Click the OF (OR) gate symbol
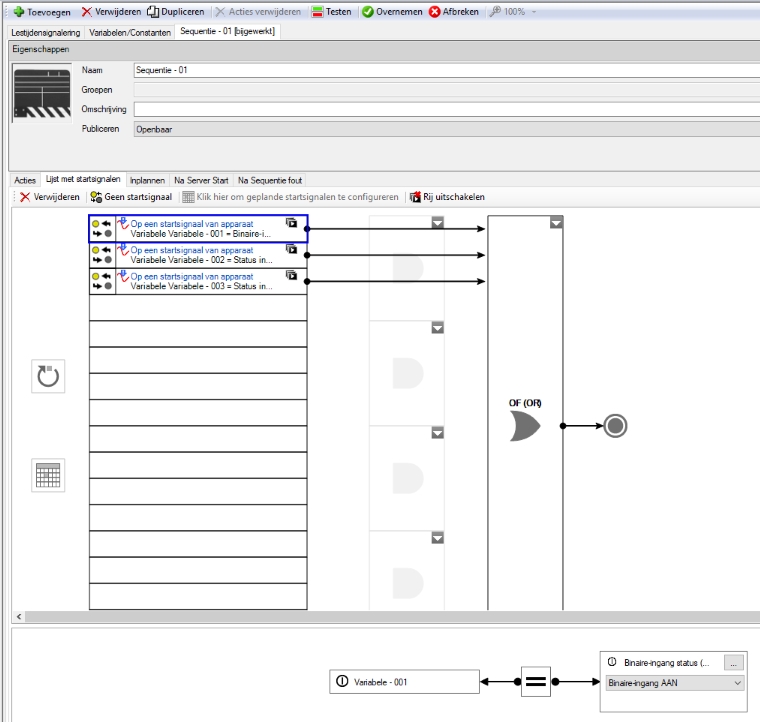Viewport: 760px width, 722px height. point(525,427)
